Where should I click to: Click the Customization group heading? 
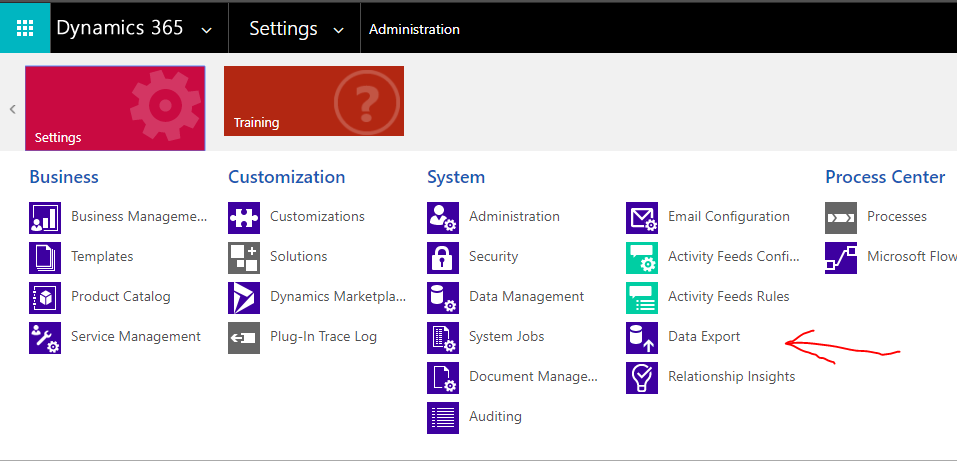tap(287, 177)
